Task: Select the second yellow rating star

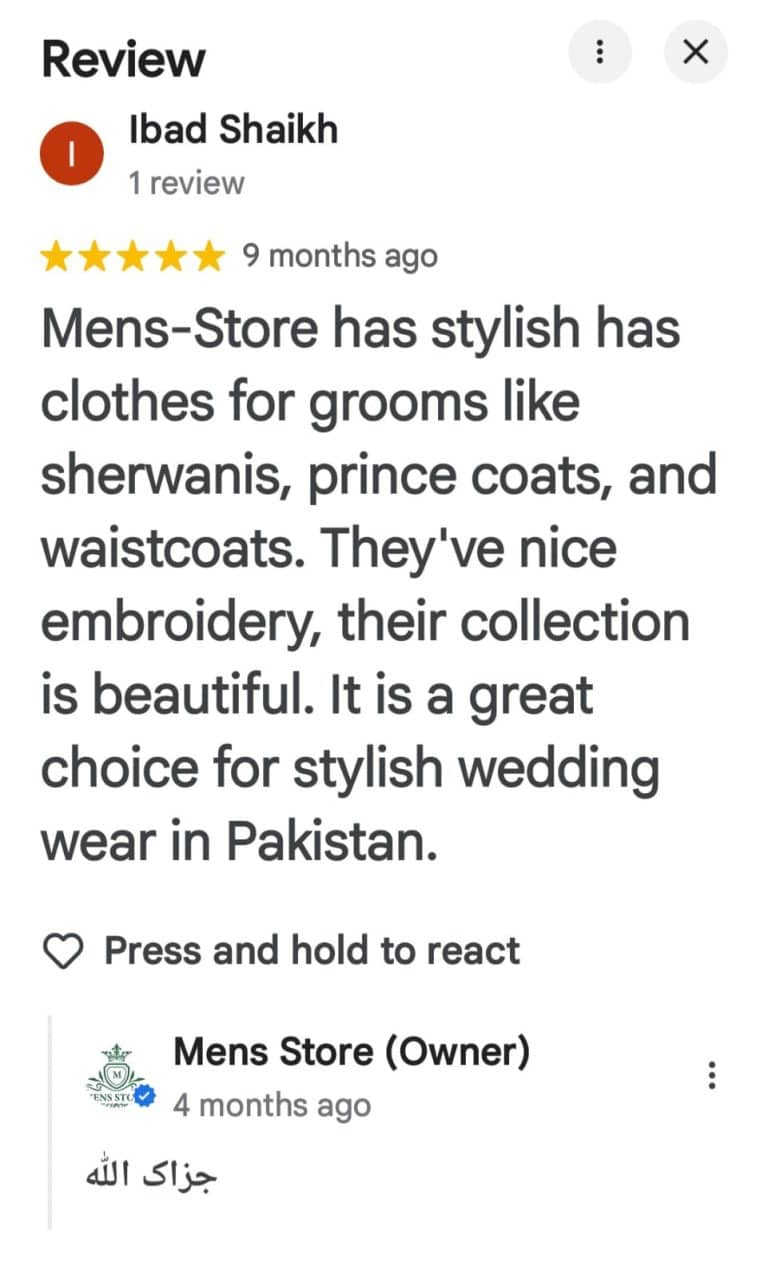Action: pos(96,257)
